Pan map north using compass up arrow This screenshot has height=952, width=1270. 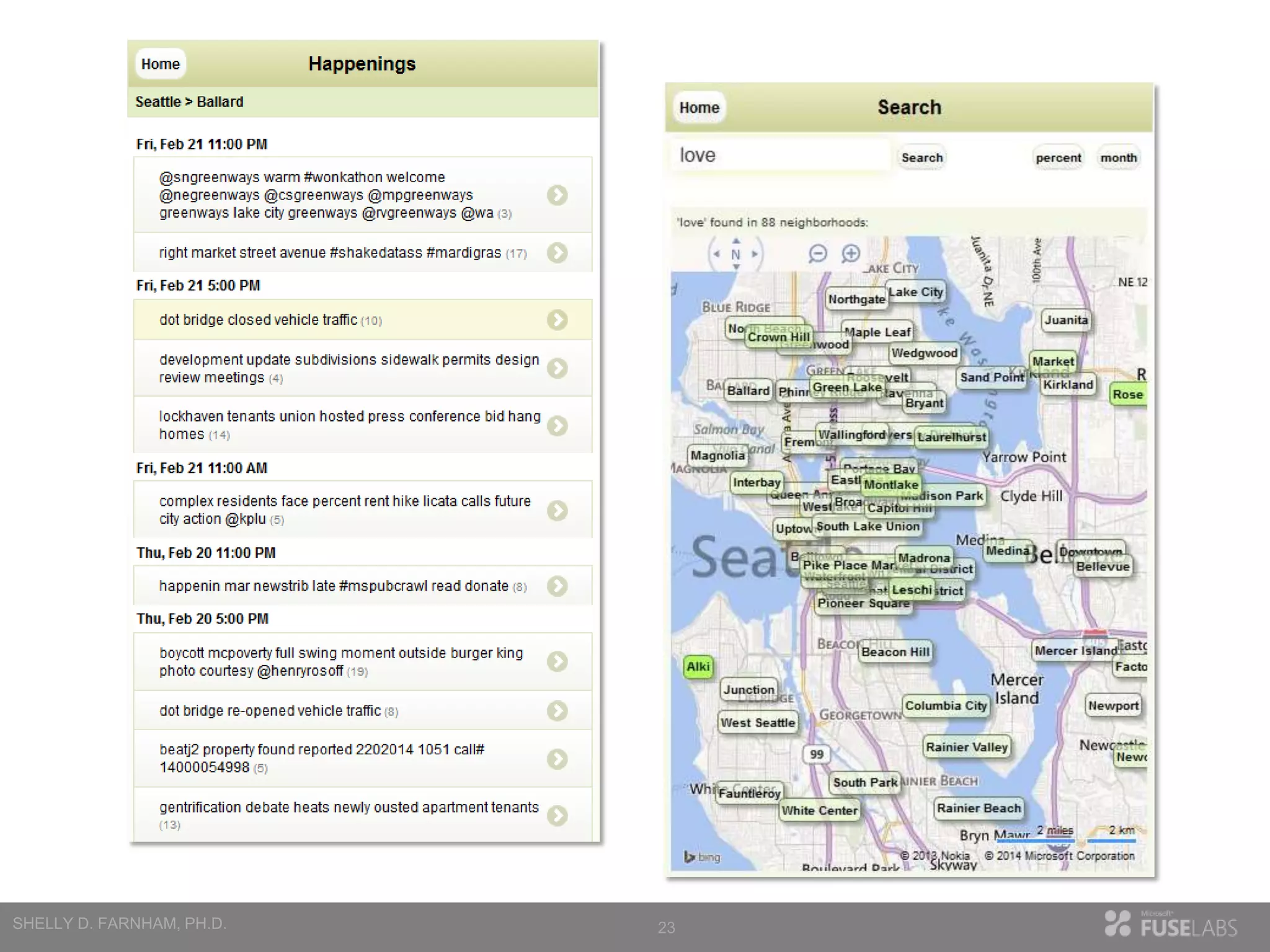[736, 241]
